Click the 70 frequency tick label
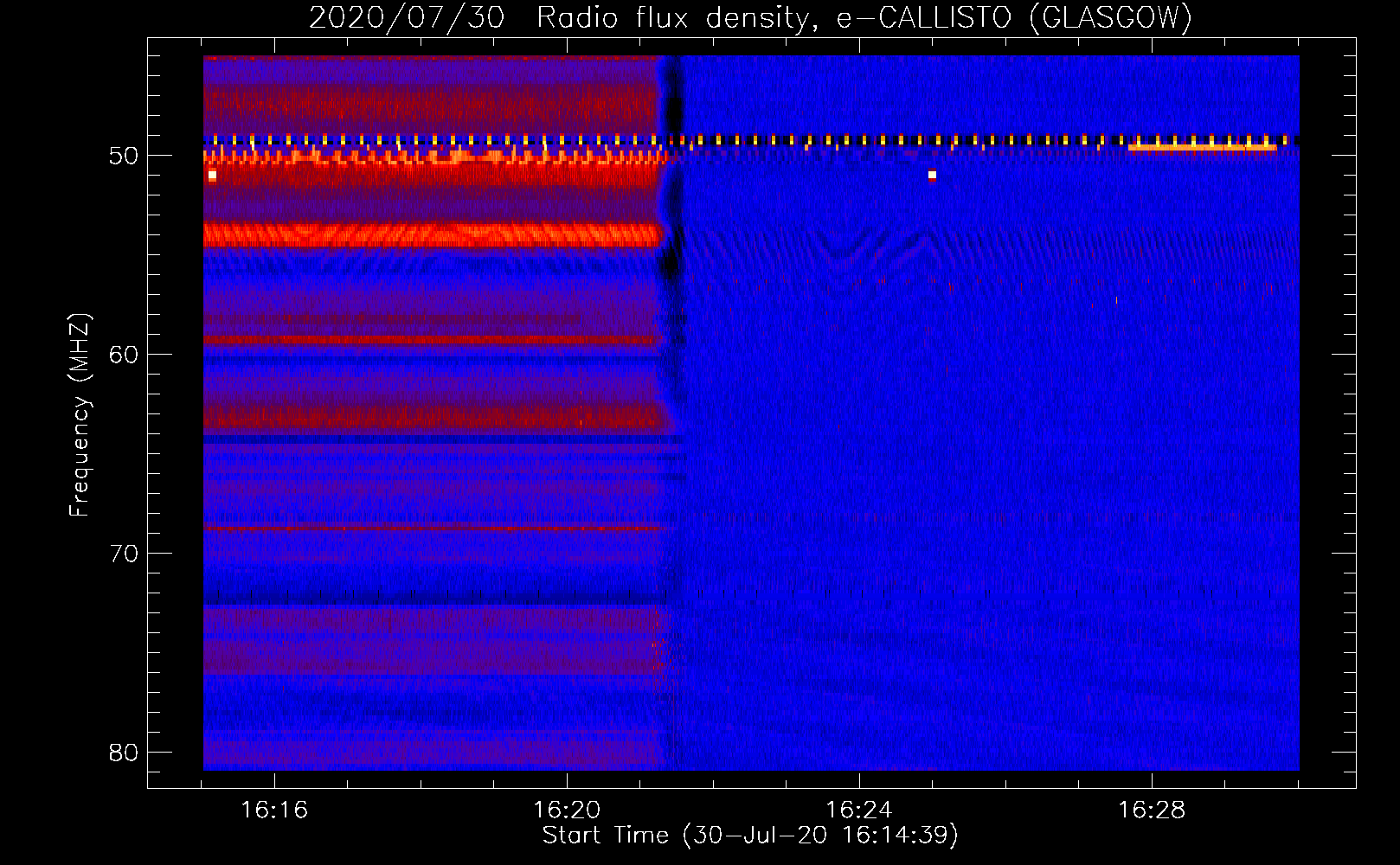 coord(124,554)
